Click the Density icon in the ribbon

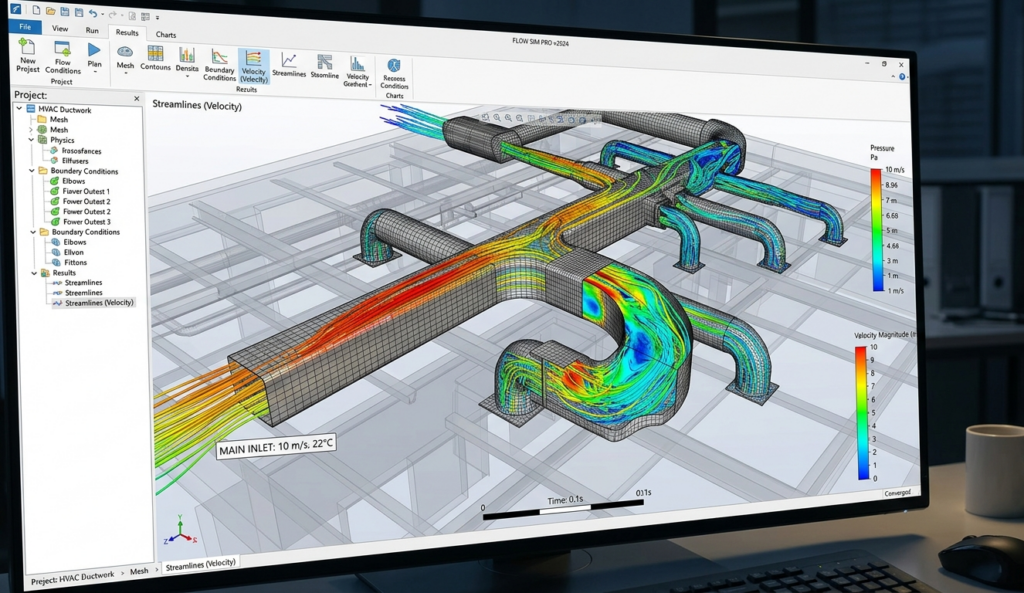pyautogui.click(x=187, y=57)
